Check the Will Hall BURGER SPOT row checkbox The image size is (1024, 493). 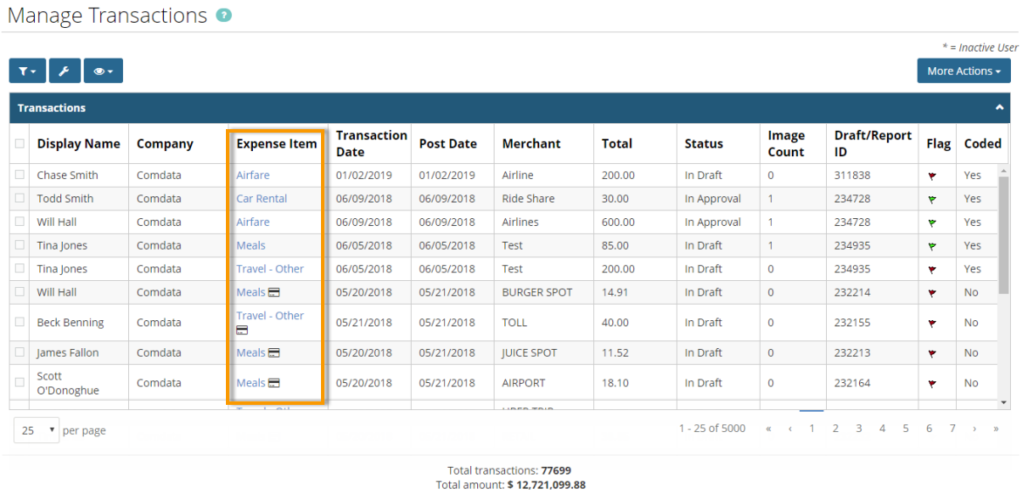(20, 293)
